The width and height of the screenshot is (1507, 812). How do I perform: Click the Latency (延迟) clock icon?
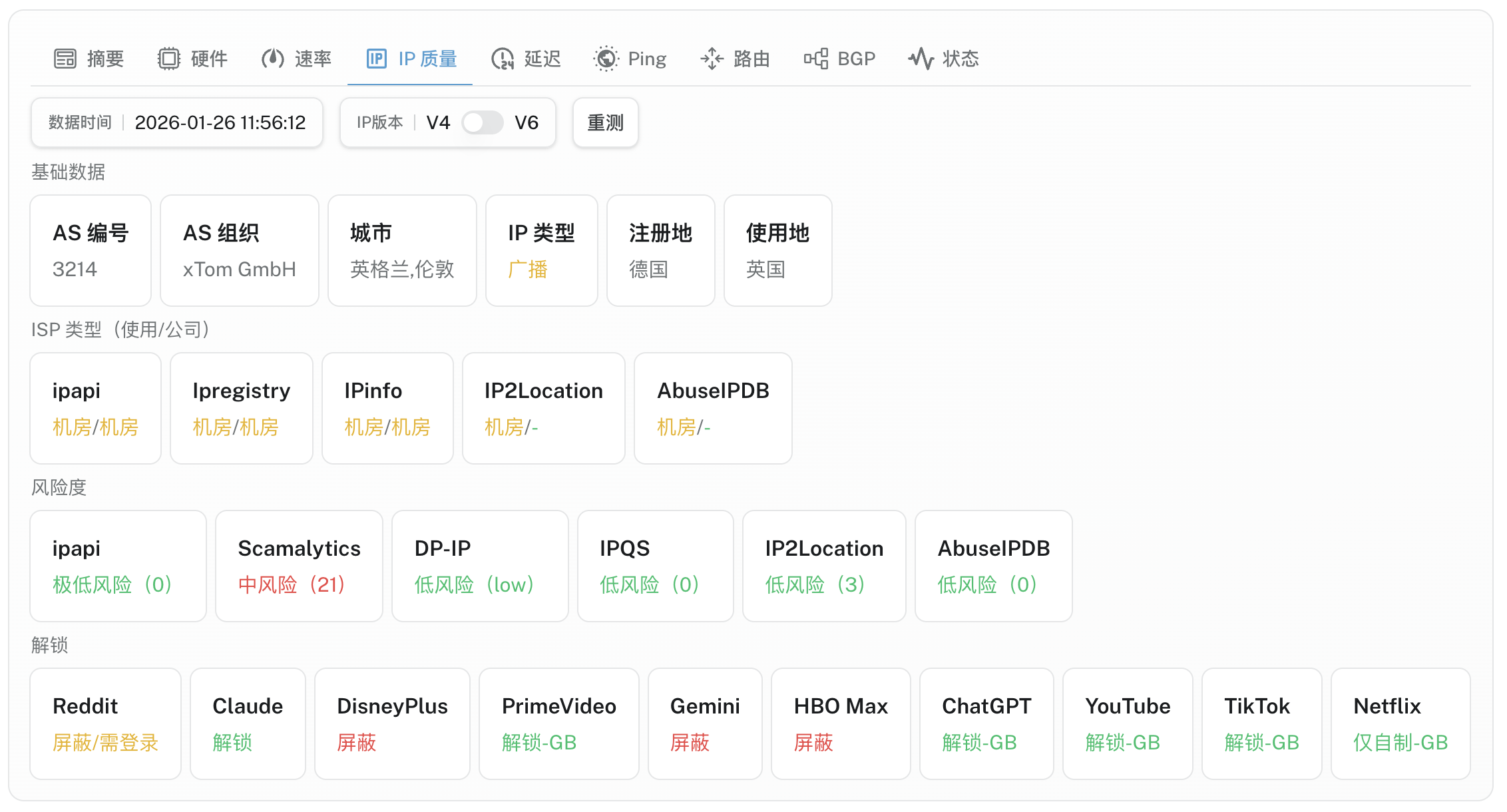coord(503,59)
